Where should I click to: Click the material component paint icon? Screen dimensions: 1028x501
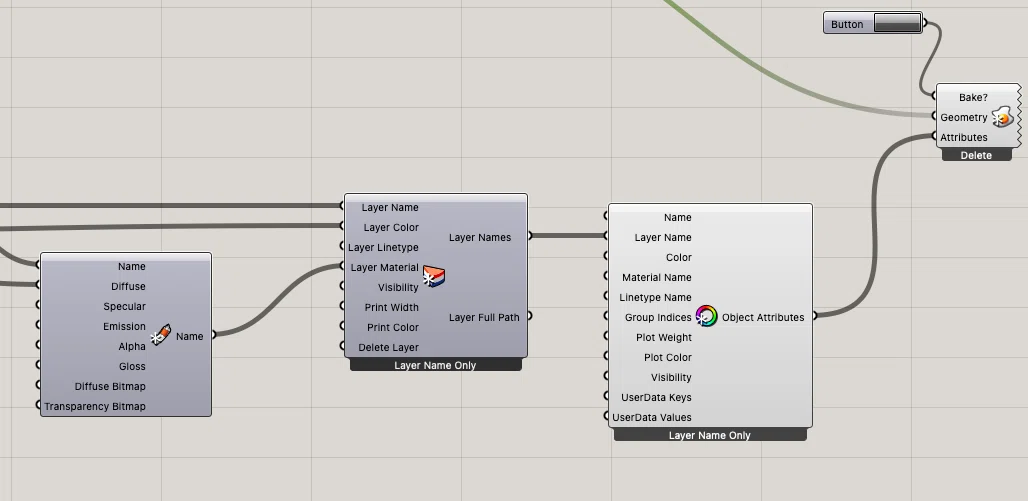161,335
